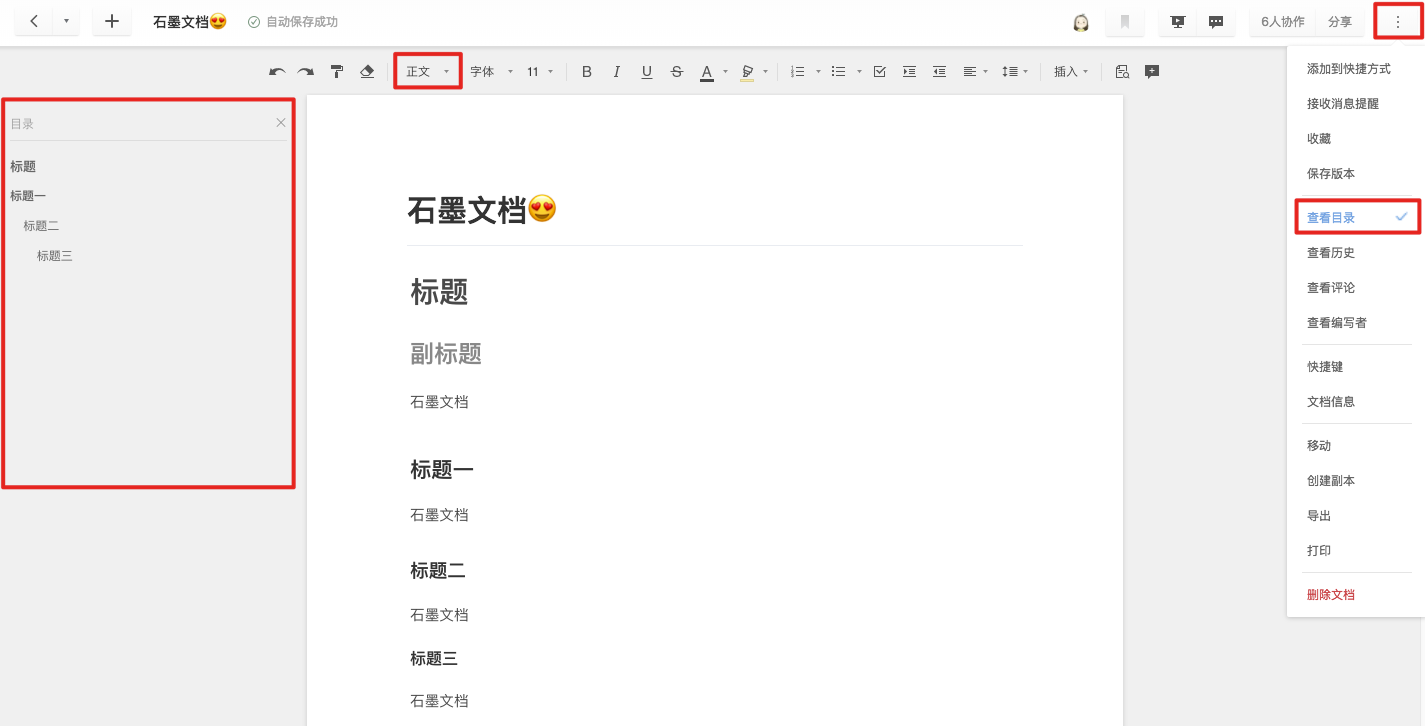The width and height of the screenshot is (1425, 726).
Task: Click the find and replace icon
Action: [1122, 71]
